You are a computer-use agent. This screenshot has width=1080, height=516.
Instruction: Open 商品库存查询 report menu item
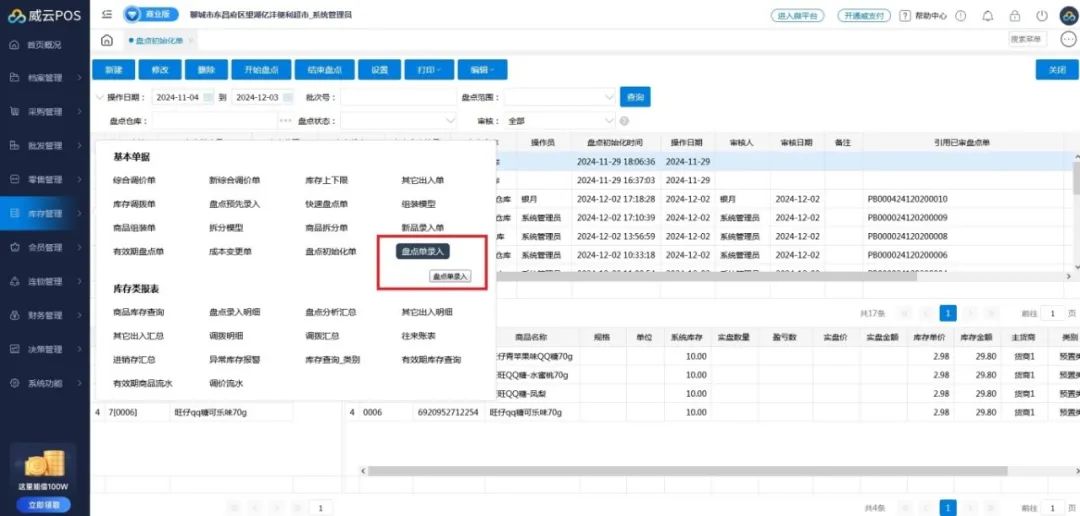(139, 312)
